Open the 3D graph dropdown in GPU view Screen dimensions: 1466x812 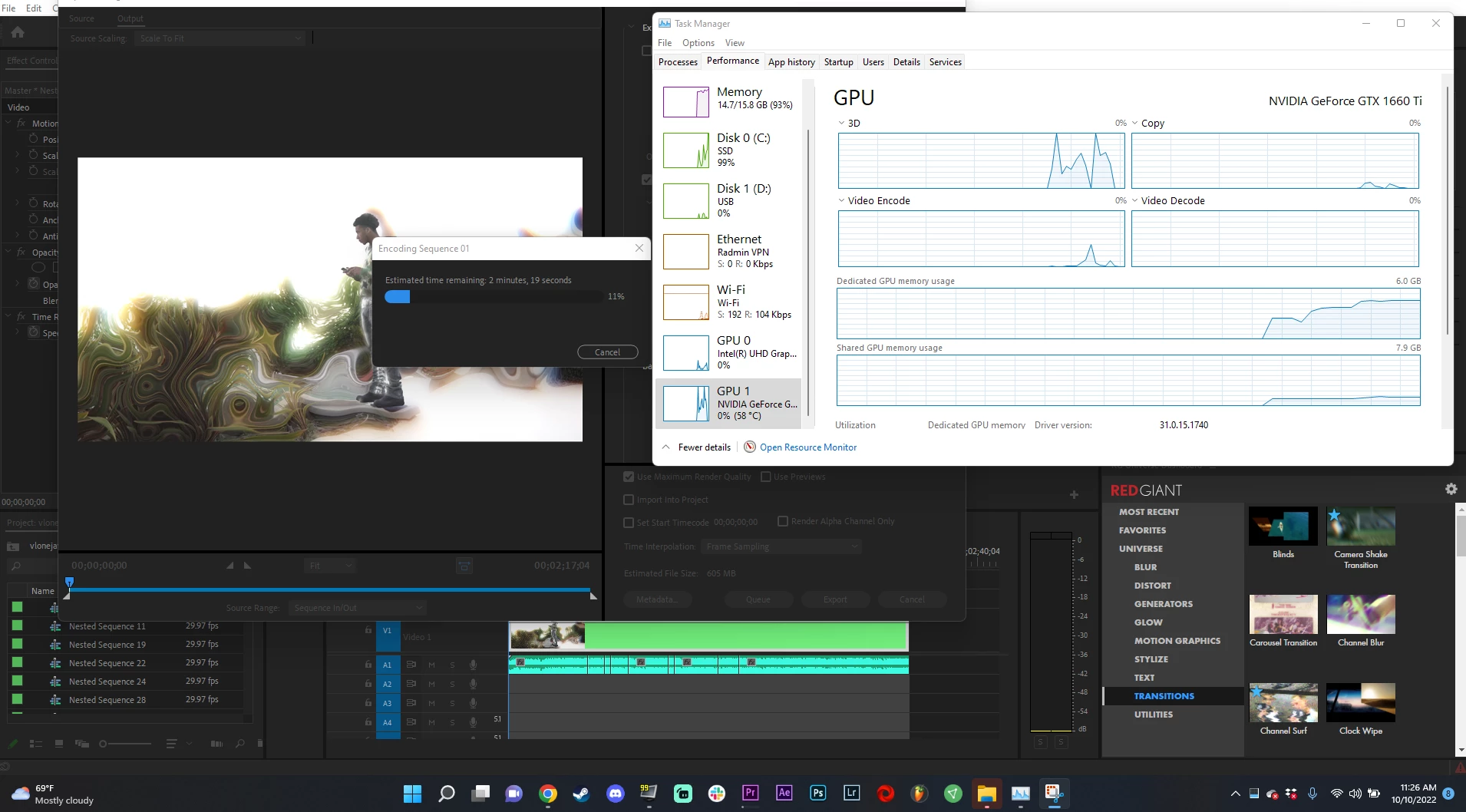(x=842, y=123)
